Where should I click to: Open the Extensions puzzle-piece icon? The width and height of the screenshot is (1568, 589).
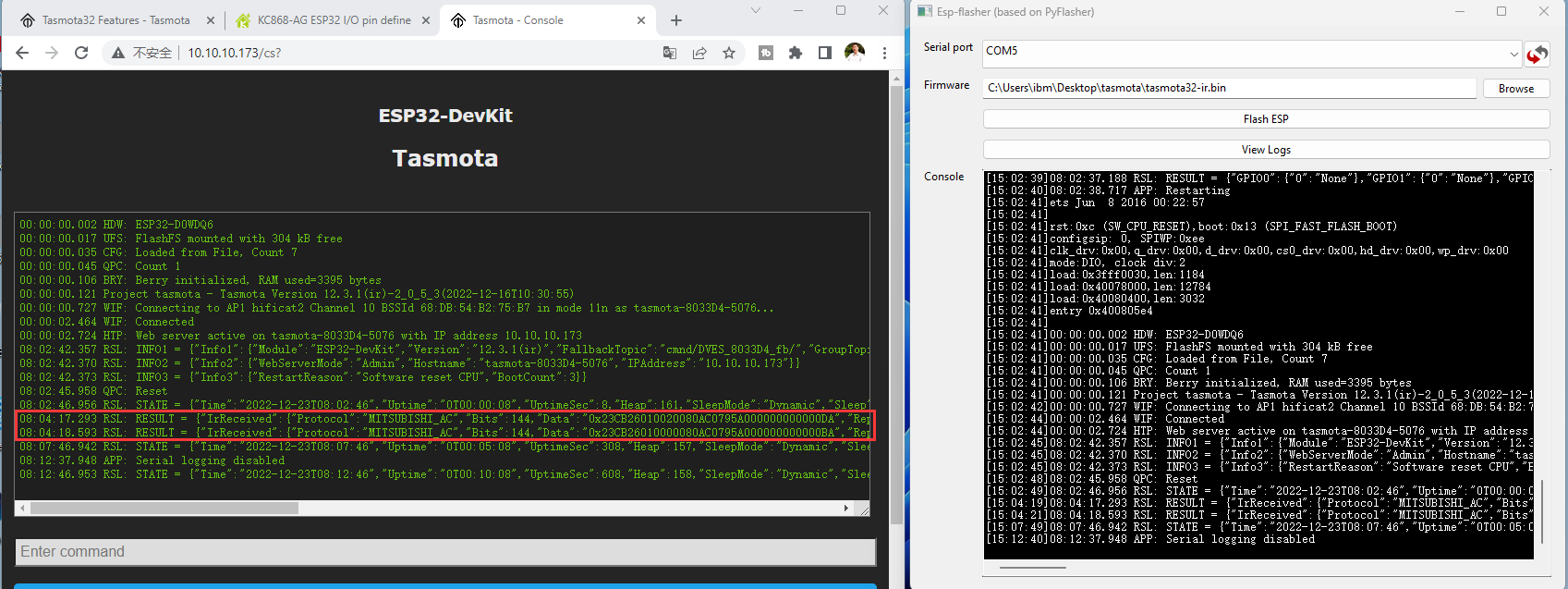(x=795, y=53)
